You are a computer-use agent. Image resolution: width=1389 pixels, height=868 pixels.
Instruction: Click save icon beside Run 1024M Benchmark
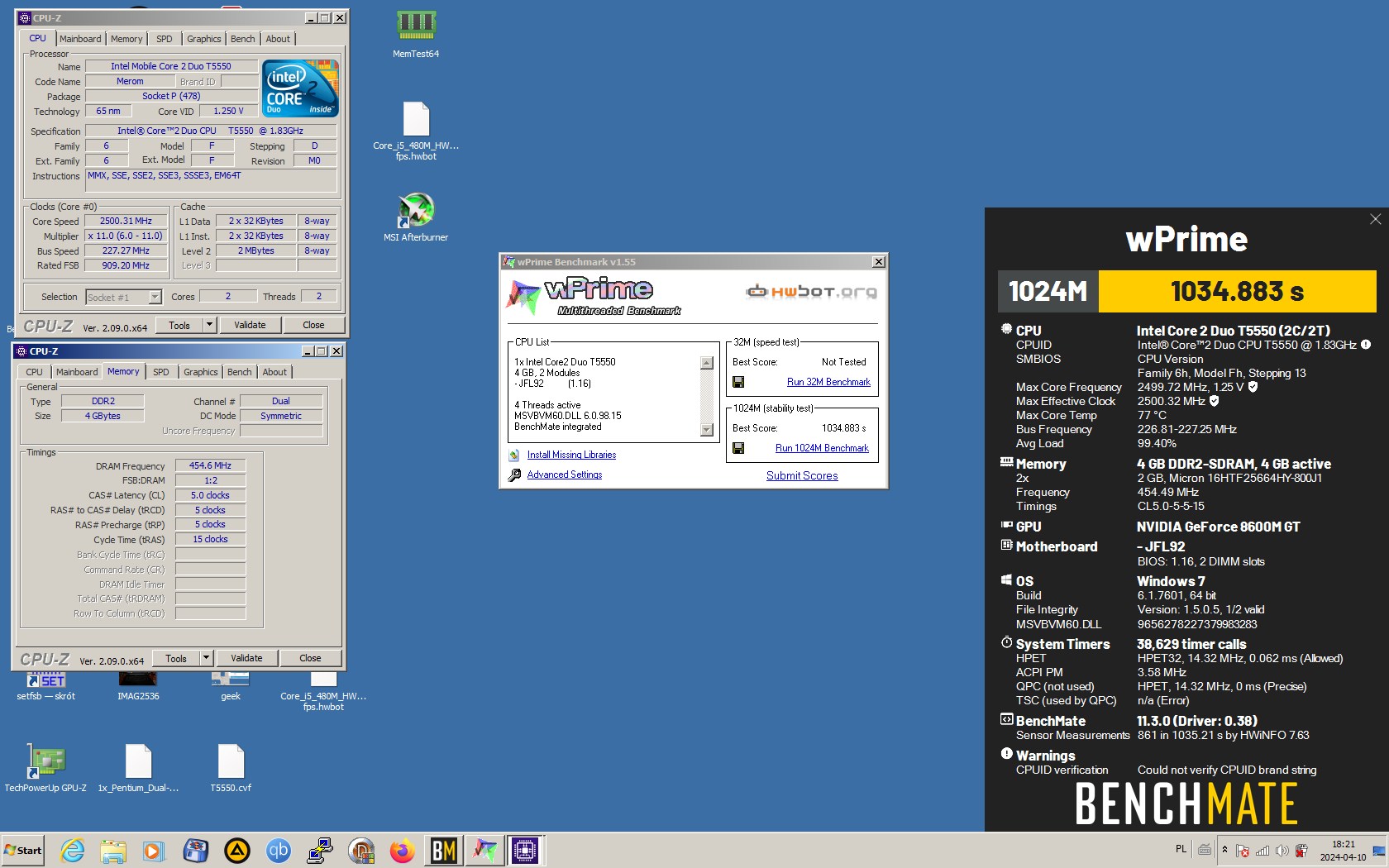tap(738, 448)
